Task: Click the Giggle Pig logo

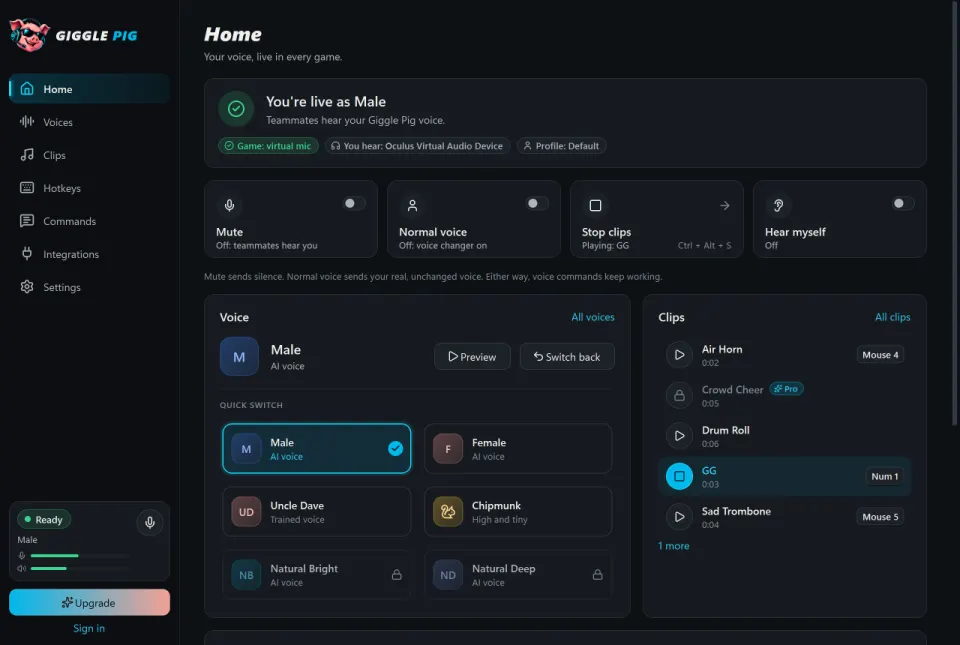Action: (x=73, y=35)
